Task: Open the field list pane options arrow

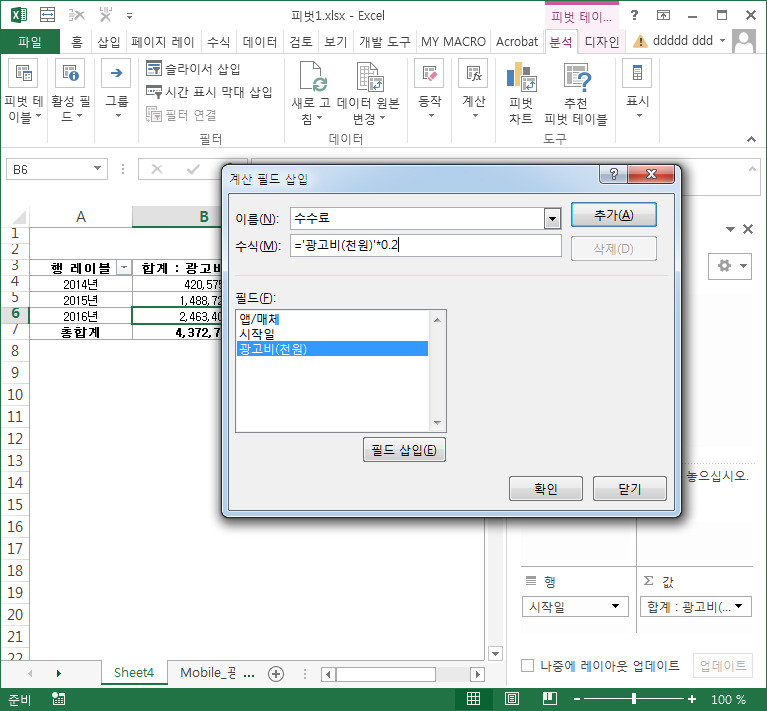Action: pos(730,229)
